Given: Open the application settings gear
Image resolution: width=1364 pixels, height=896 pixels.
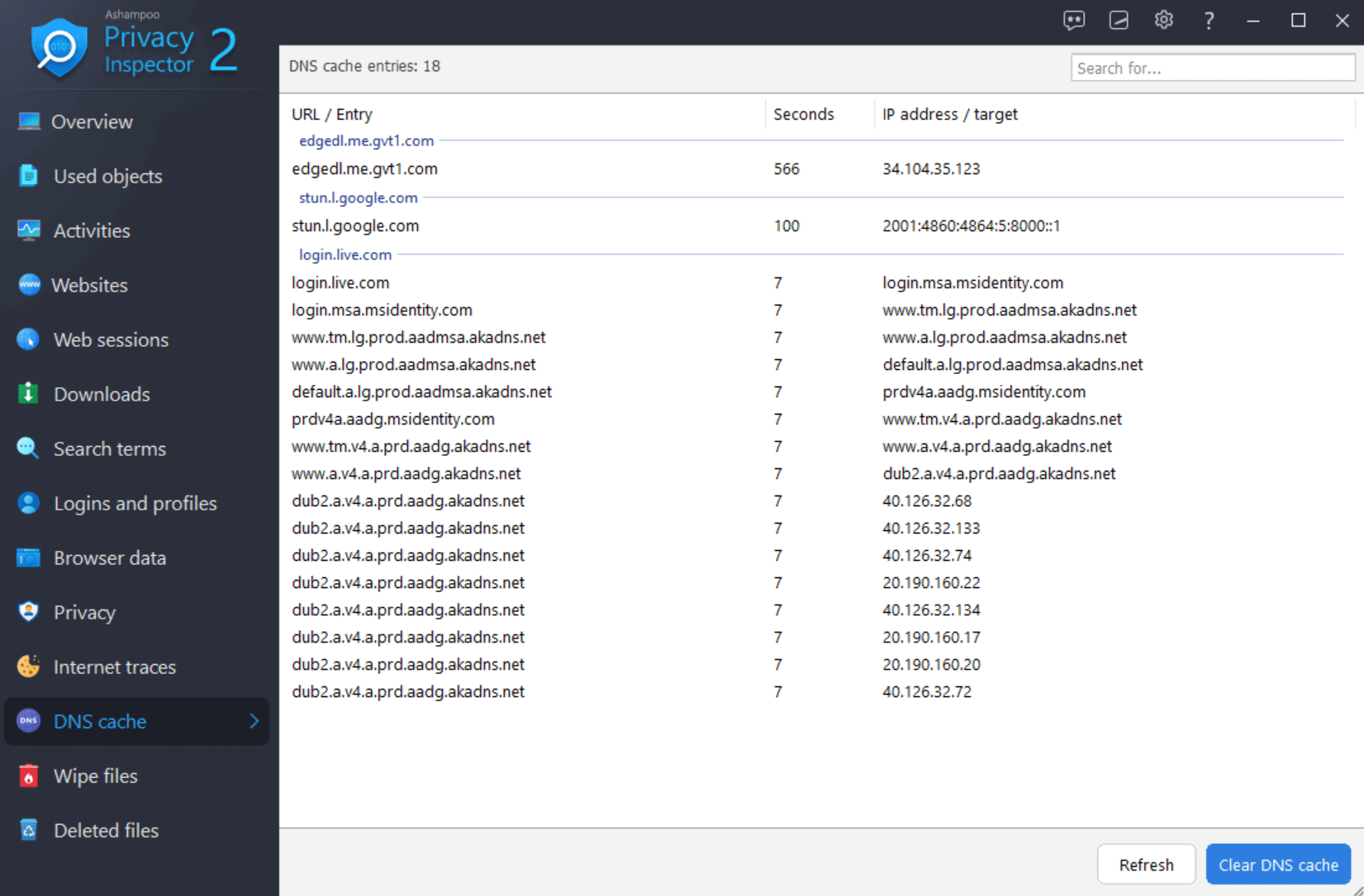Looking at the screenshot, I should (1163, 20).
